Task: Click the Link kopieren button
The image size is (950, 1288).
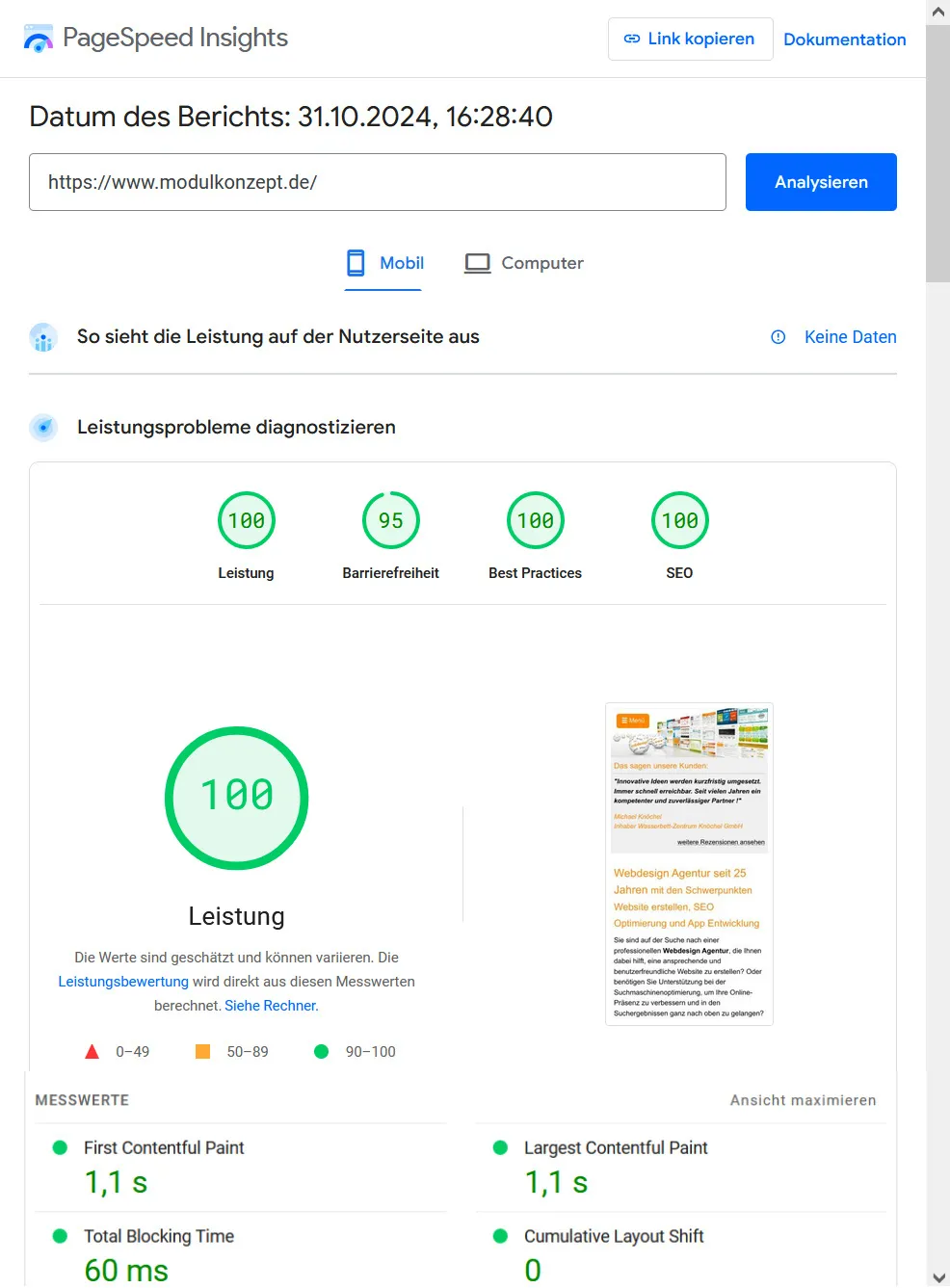Action: tap(690, 39)
